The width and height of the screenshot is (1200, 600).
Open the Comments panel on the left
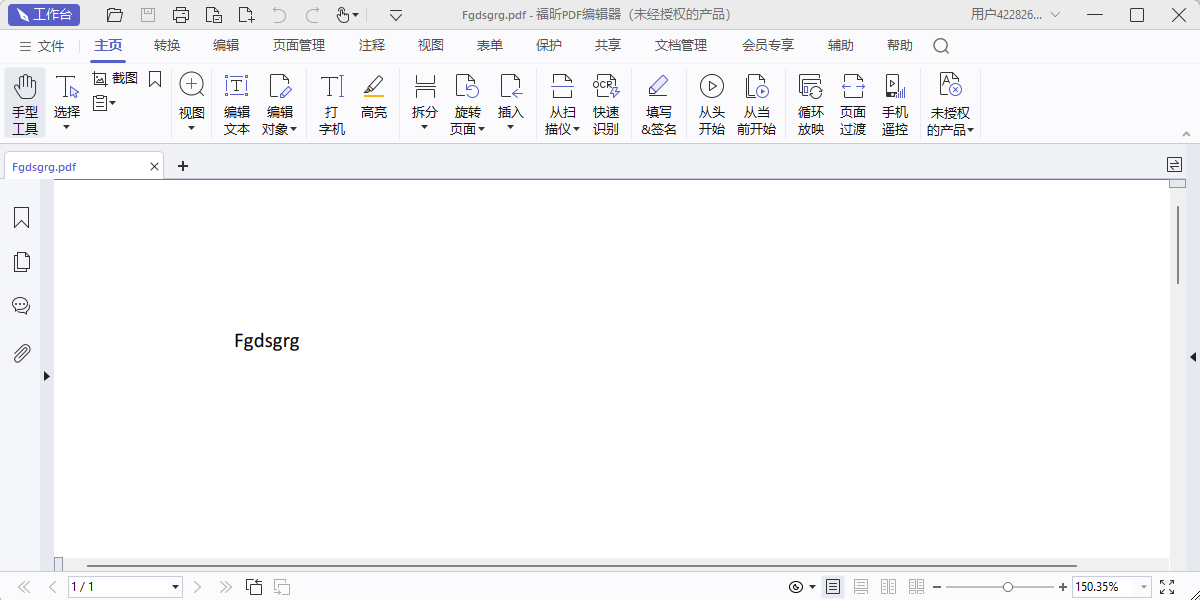coord(21,305)
